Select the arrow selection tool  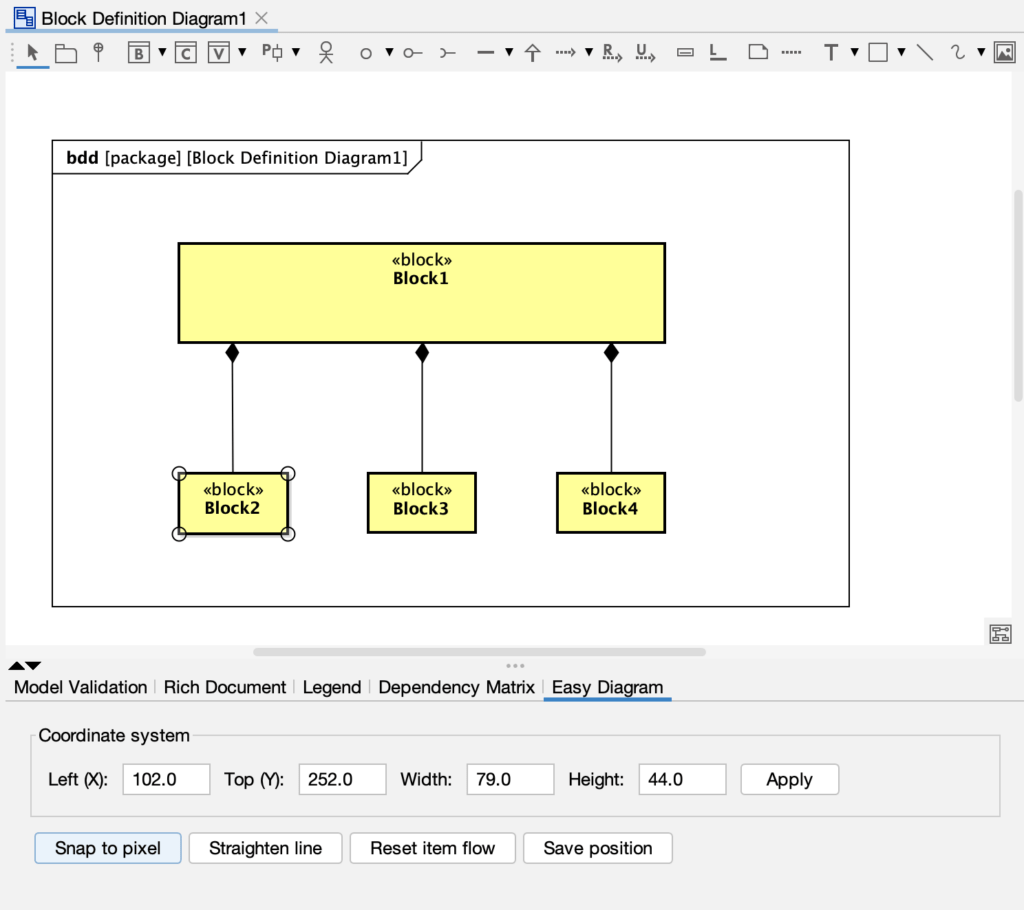(31, 53)
